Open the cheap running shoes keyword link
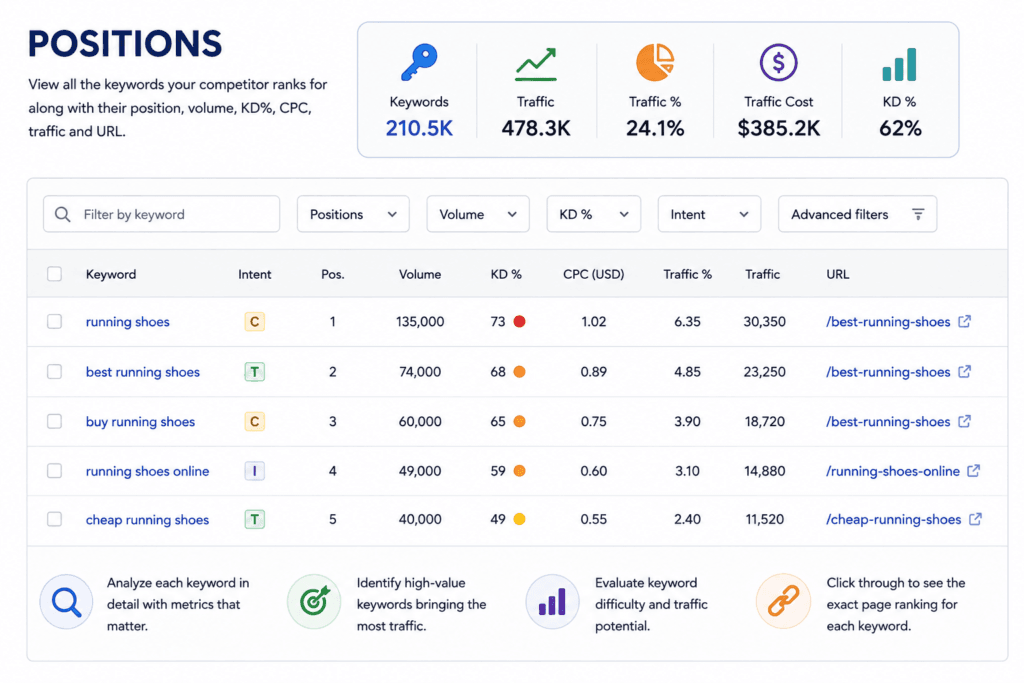 tap(148, 520)
